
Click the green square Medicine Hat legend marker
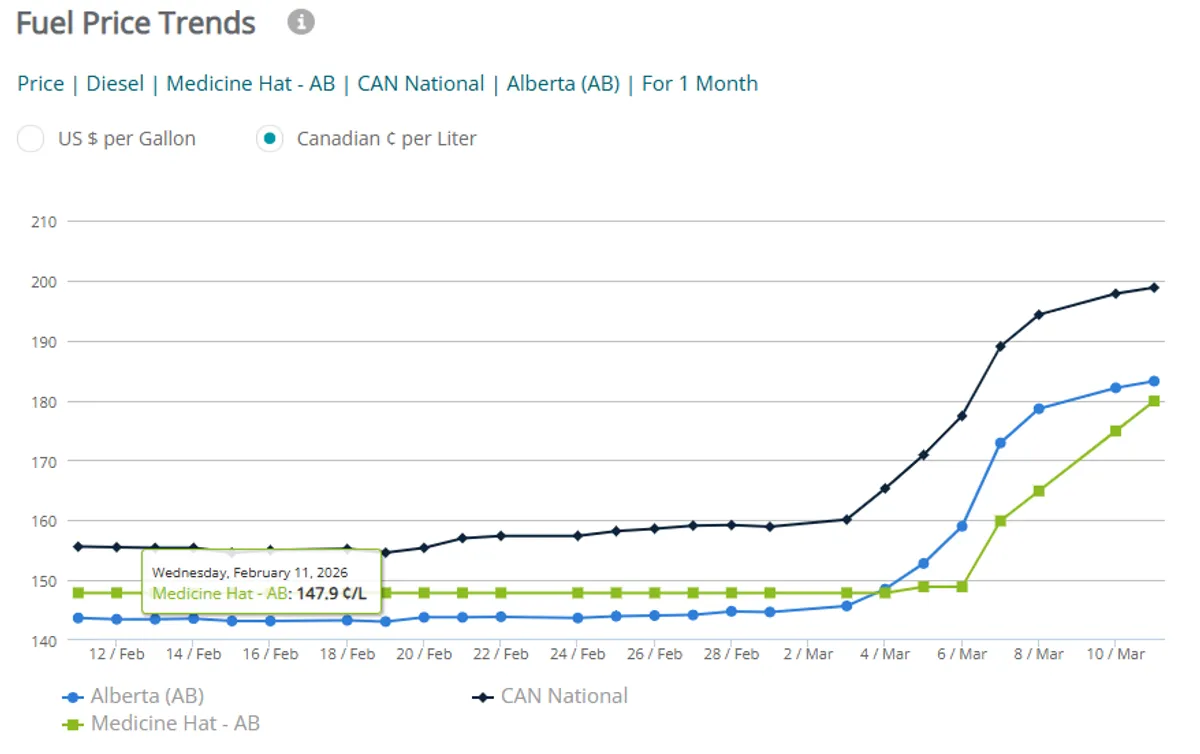(72, 724)
